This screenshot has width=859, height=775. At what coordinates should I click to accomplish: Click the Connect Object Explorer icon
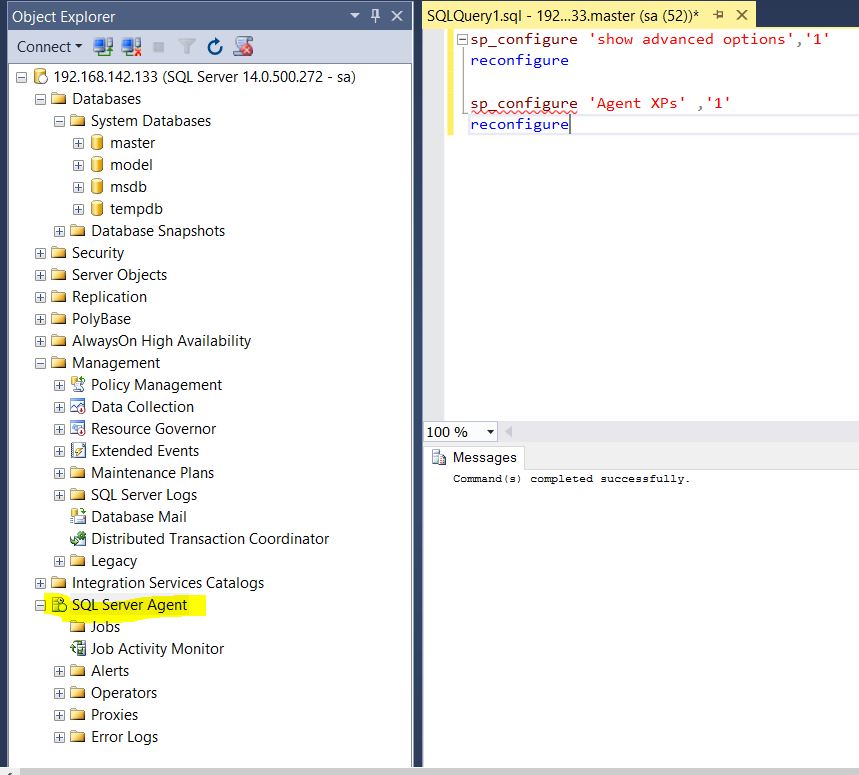102,47
